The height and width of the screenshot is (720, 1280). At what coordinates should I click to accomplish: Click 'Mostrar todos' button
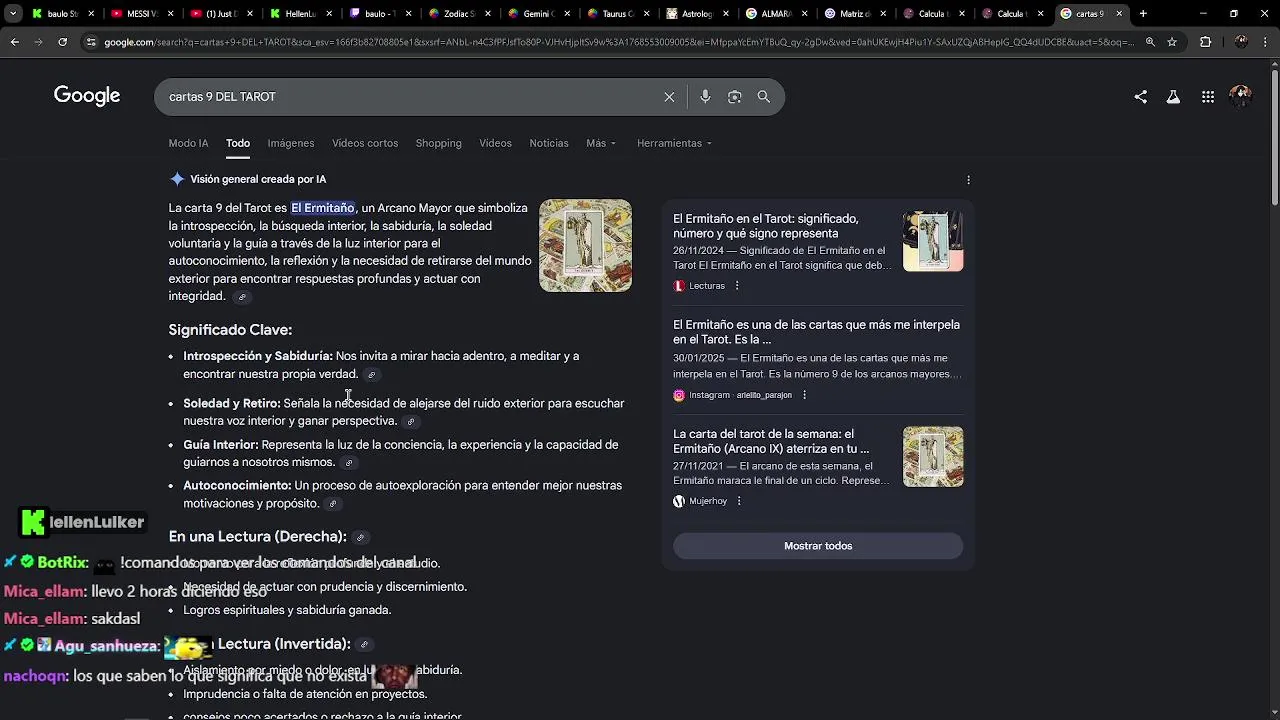click(818, 546)
